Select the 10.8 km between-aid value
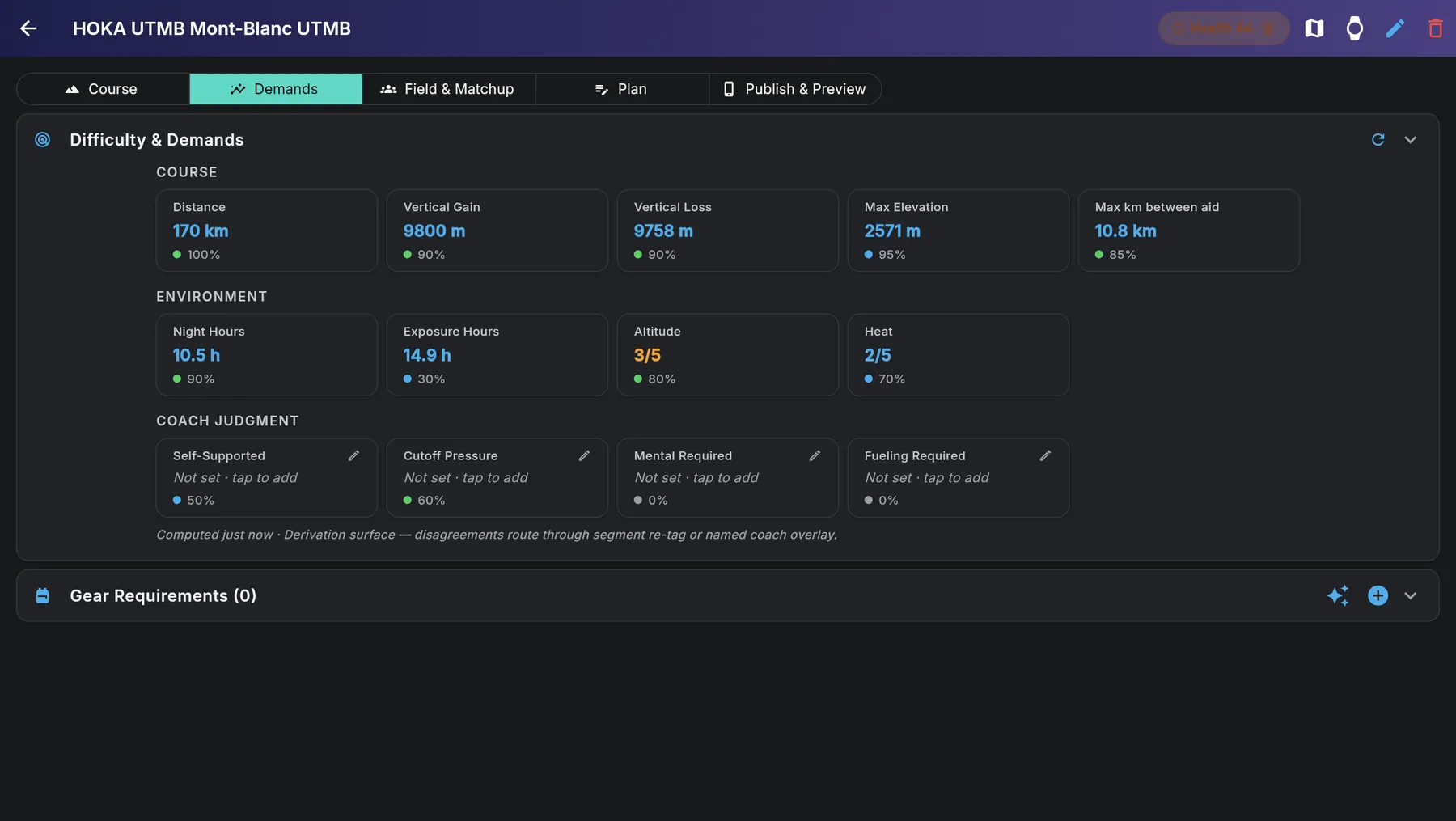 (x=1125, y=231)
